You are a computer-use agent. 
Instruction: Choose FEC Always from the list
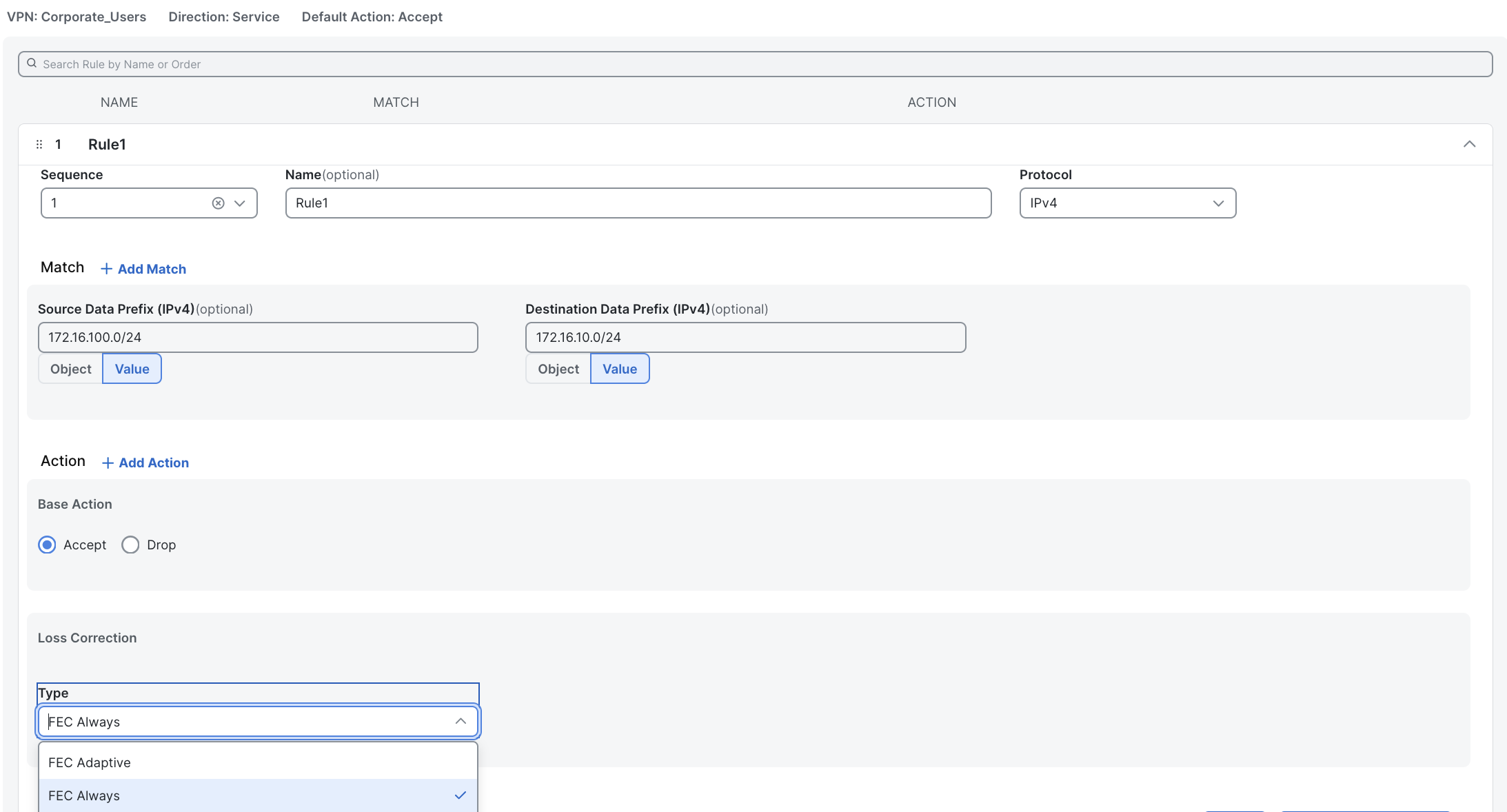(84, 795)
